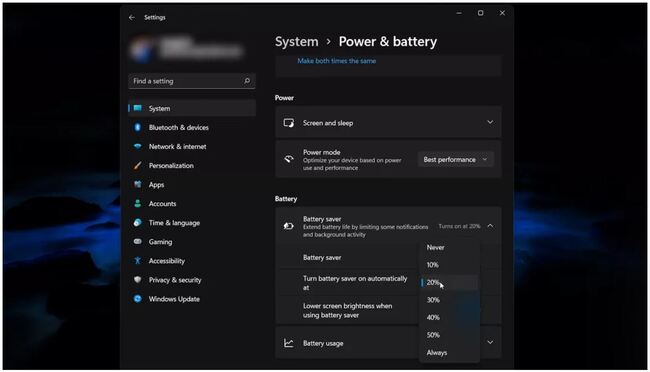The width and height of the screenshot is (650, 372).
Task: Collapse the Battery saver section chevron
Action: point(490,226)
